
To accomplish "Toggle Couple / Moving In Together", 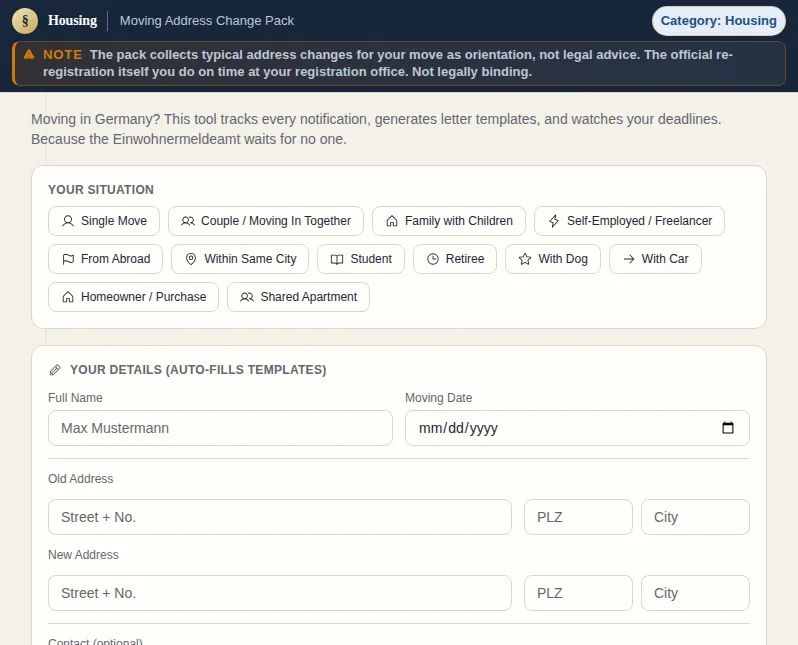I will coord(266,221).
